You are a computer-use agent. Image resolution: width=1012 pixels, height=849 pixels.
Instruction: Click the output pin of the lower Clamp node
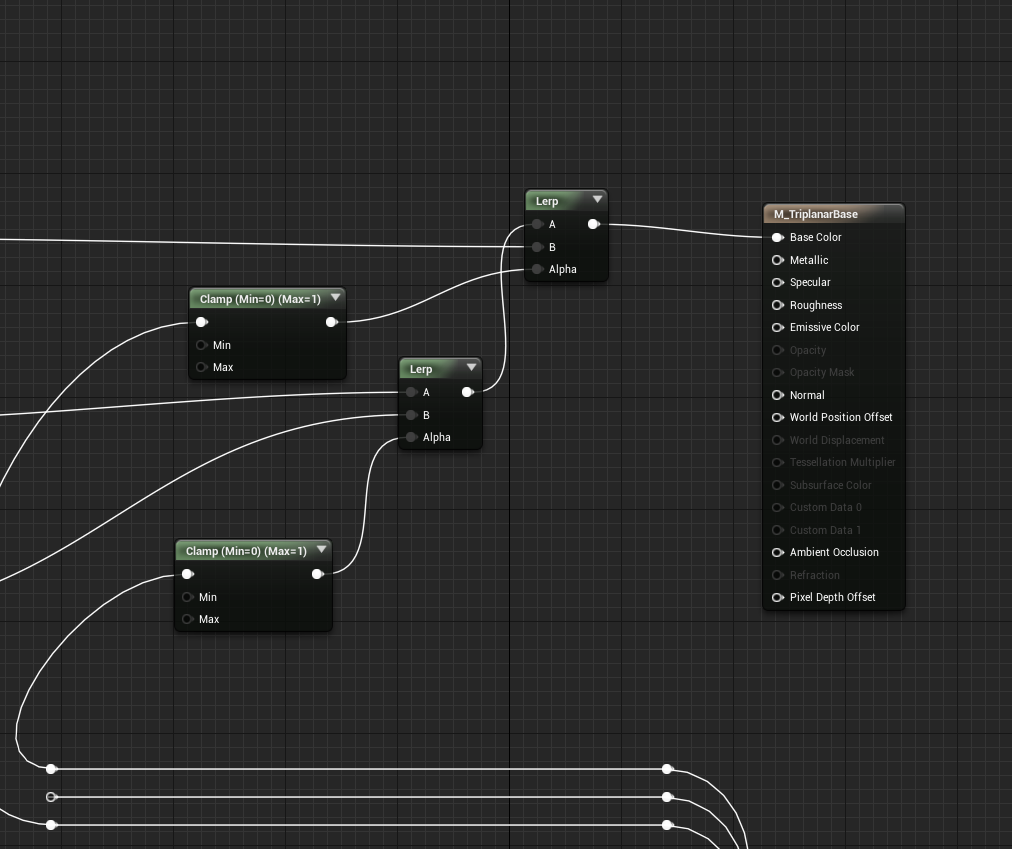click(317, 573)
